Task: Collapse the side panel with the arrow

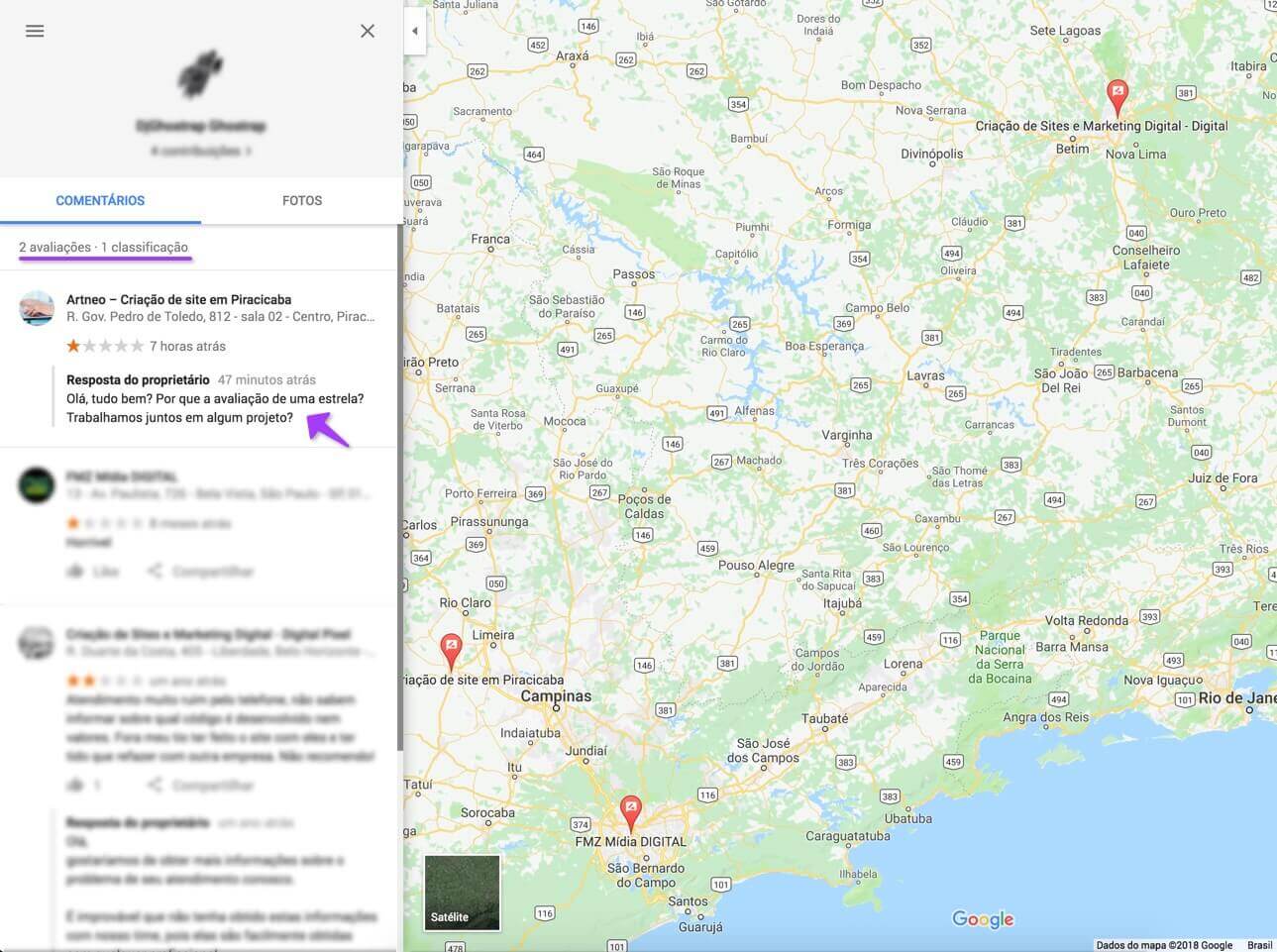Action: click(x=415, y=31)
